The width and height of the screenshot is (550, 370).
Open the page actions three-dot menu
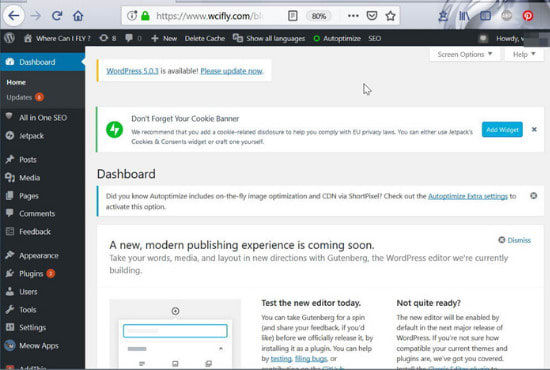pyautogui.click(x=353, y=16)
